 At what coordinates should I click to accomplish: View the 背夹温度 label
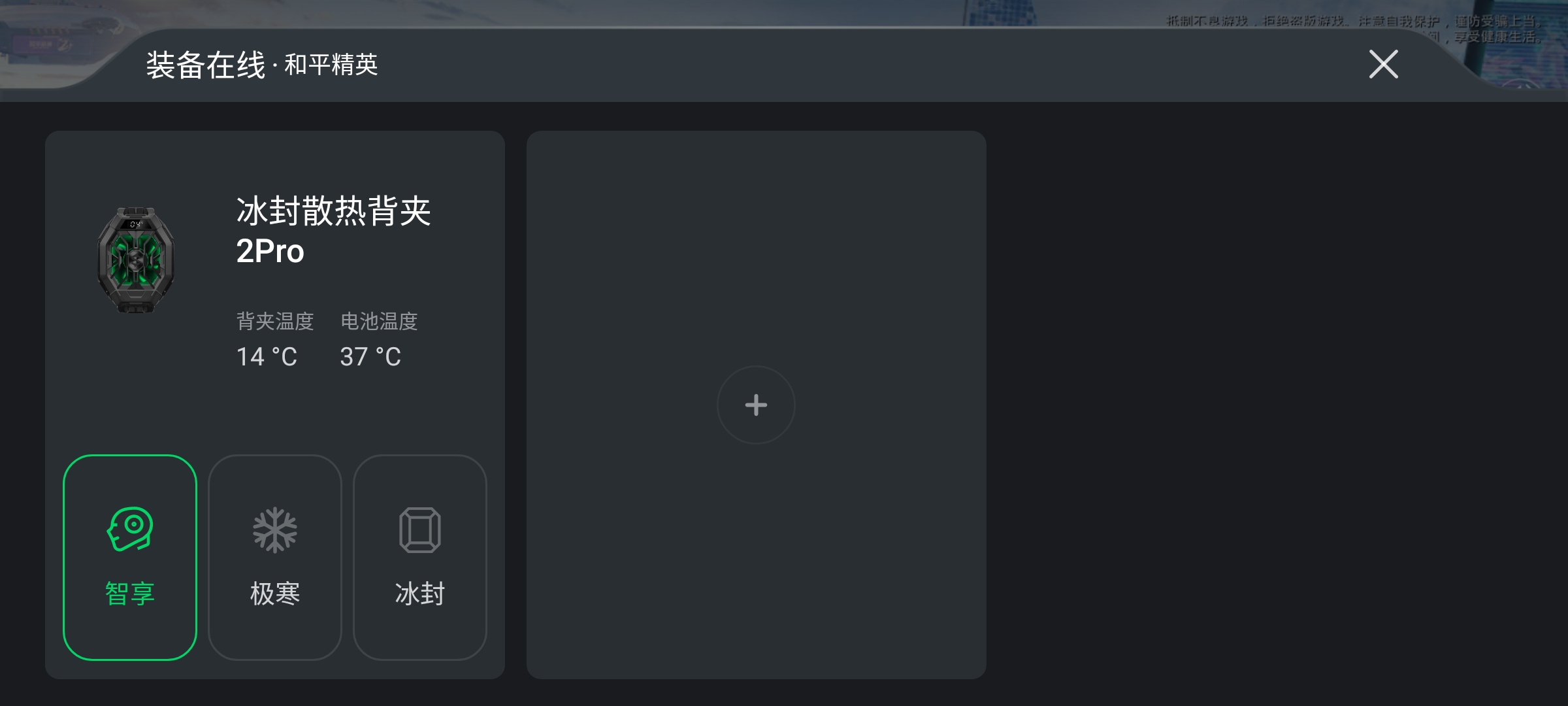click(275, 321)
